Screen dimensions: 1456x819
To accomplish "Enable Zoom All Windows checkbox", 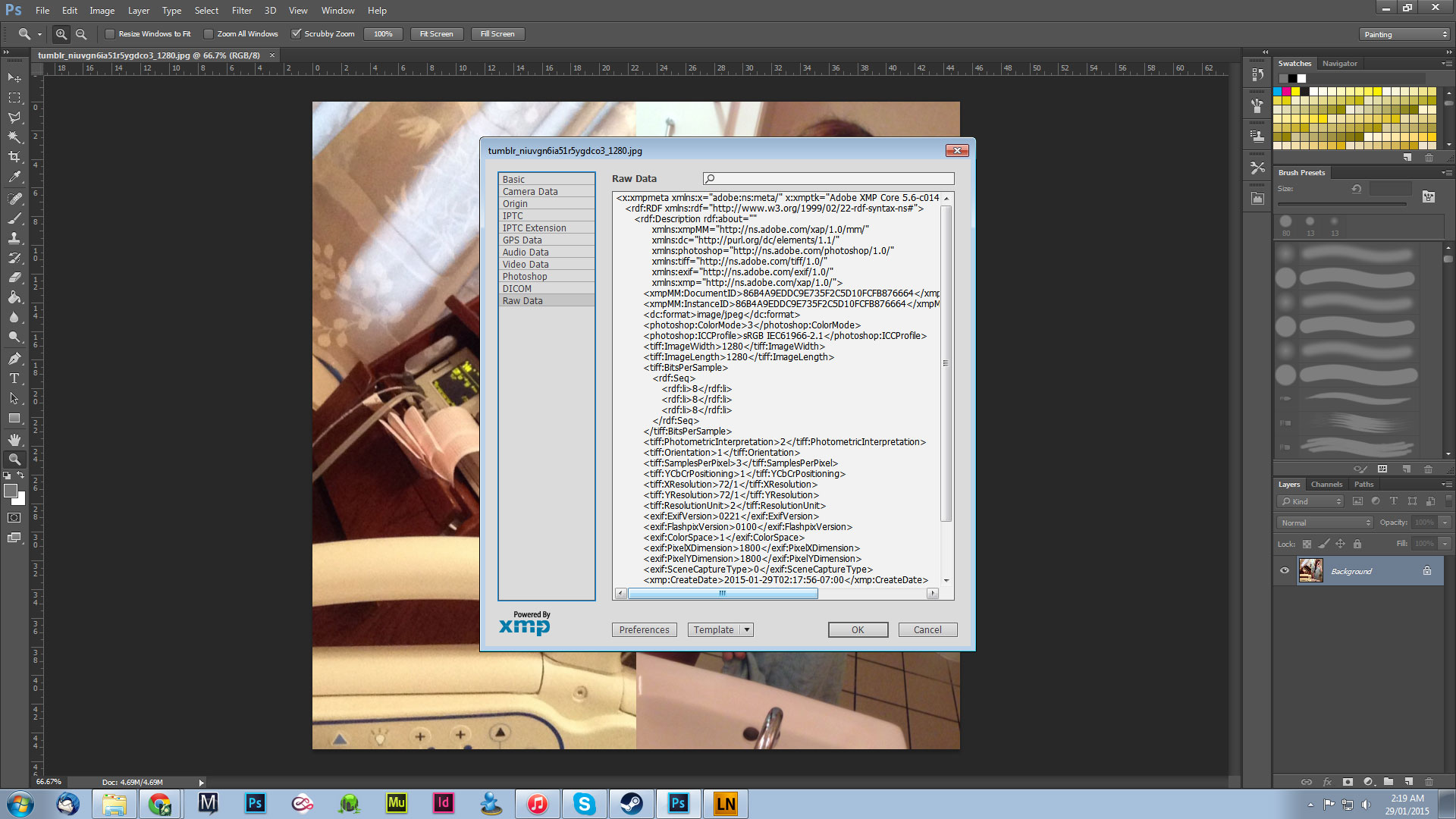I will click(x=209, y=34).
